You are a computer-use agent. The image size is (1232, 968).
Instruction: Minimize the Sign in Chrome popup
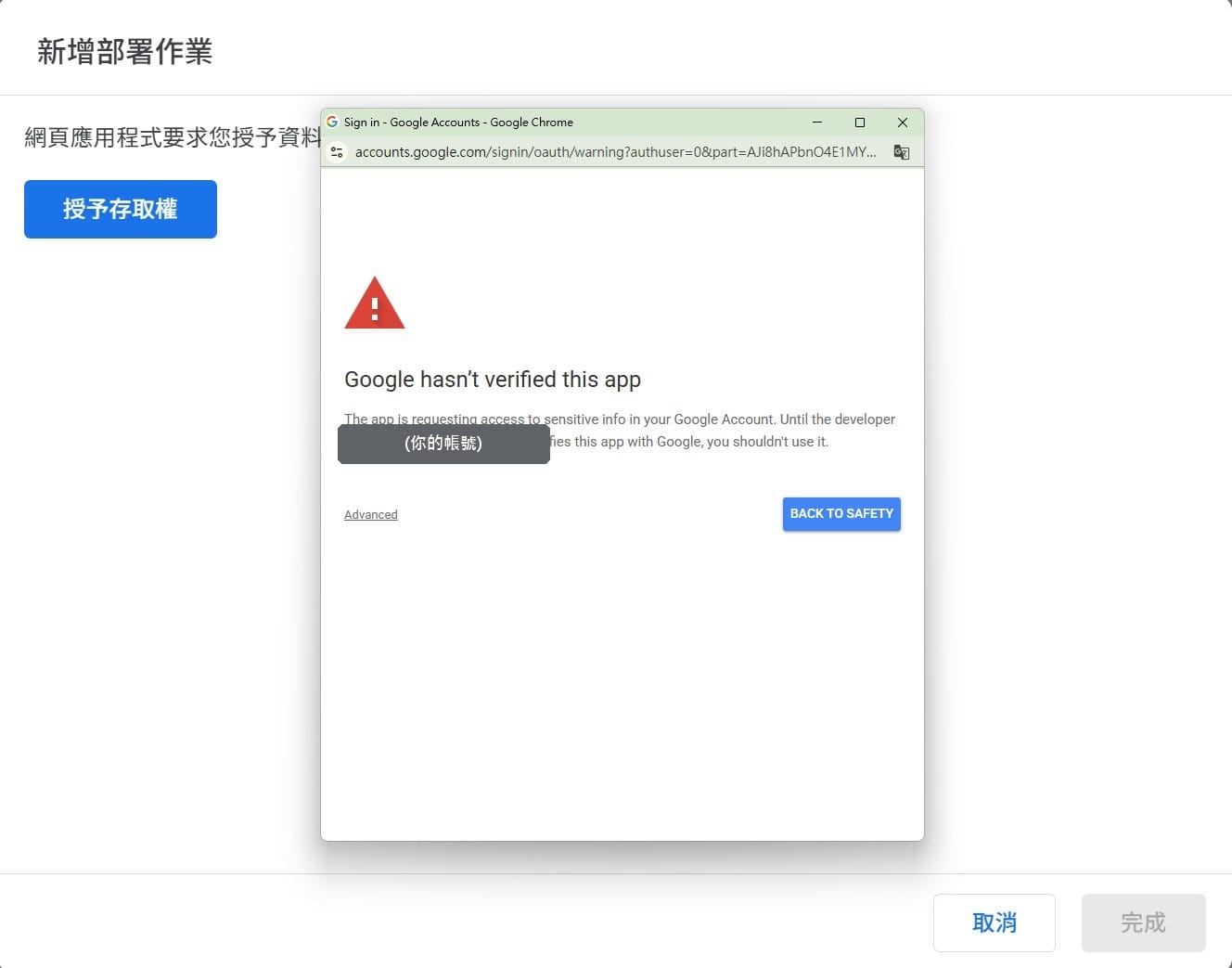[817, 122]
